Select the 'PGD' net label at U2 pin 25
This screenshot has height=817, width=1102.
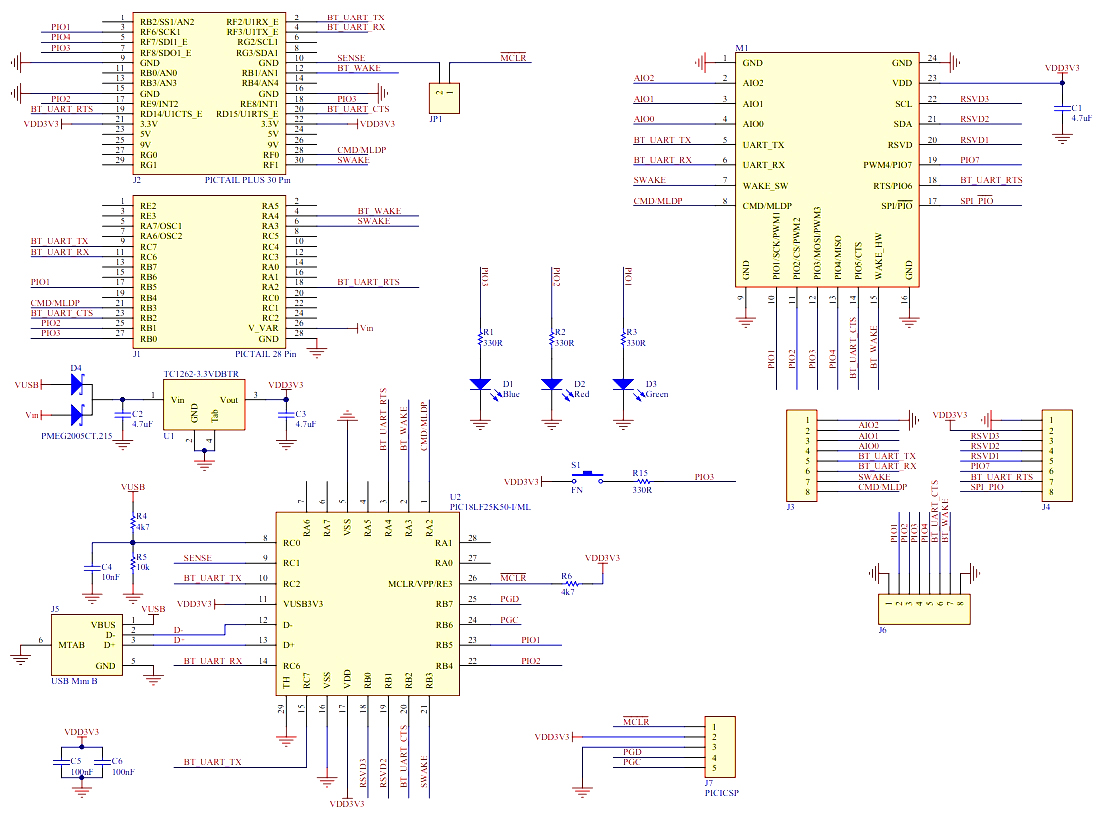click(510, 599)
